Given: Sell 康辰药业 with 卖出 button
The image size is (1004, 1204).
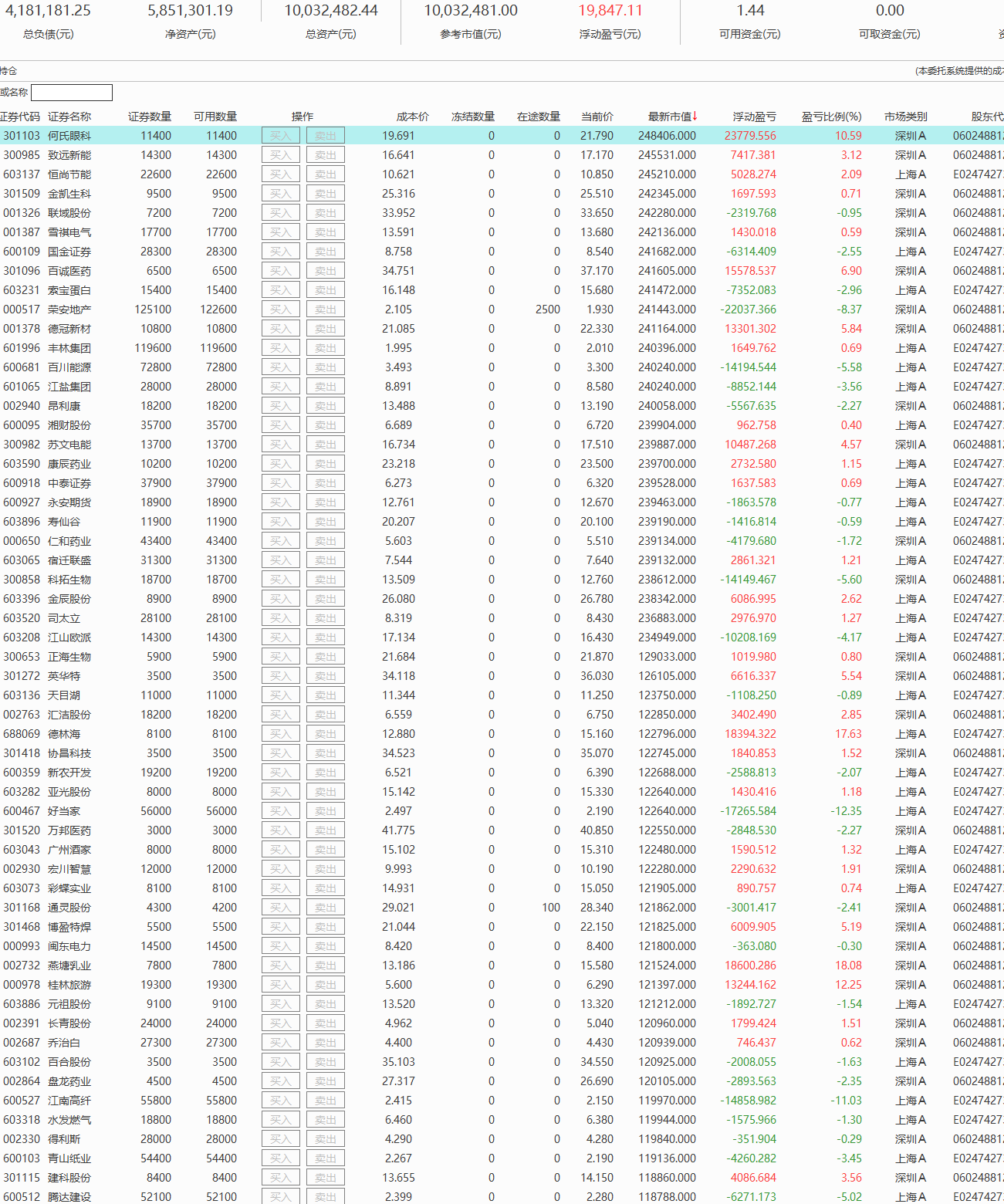Looking at the screenshot, I should pos(326,464).
